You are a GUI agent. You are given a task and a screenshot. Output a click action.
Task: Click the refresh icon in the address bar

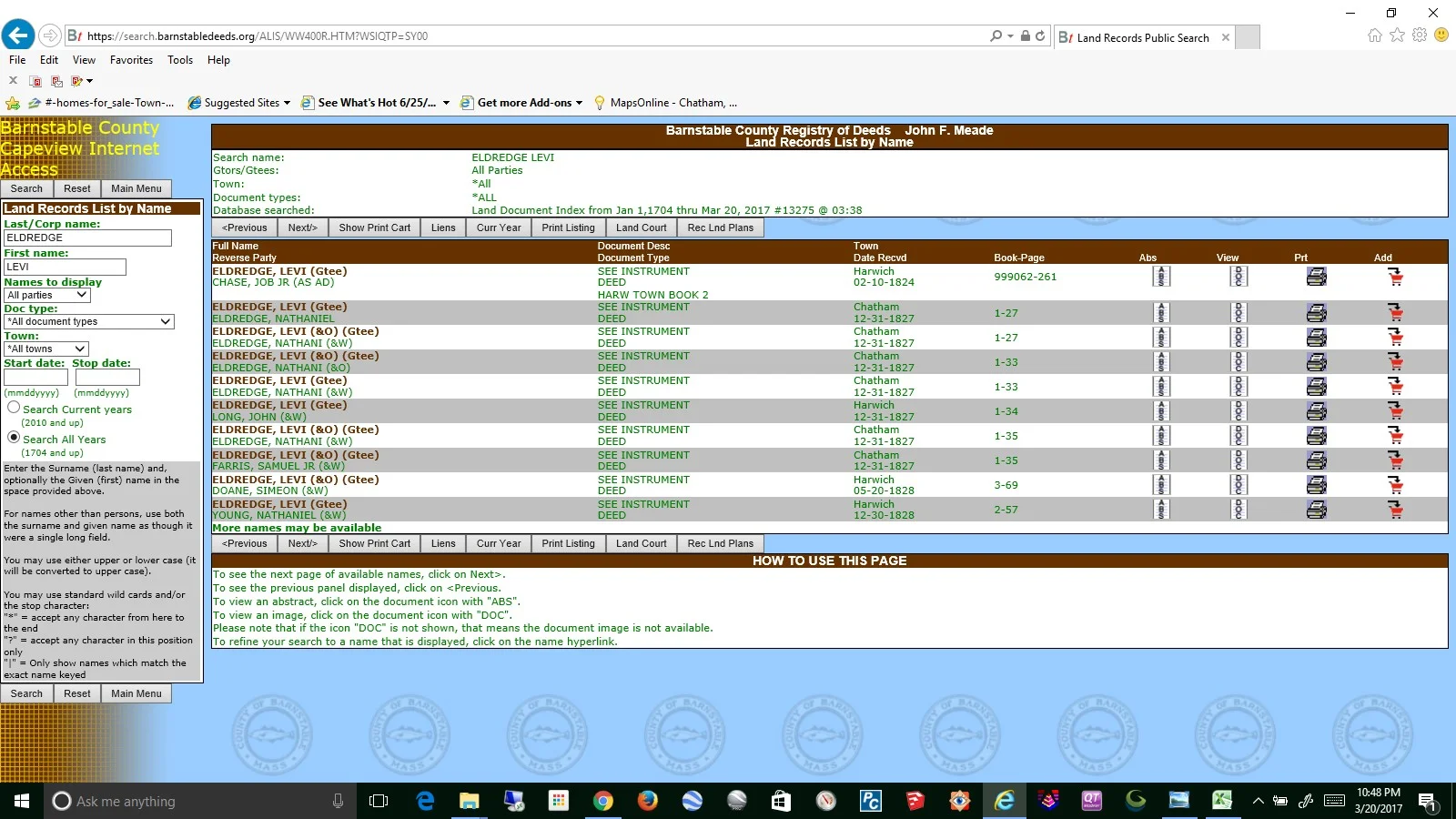point(1040,35)
